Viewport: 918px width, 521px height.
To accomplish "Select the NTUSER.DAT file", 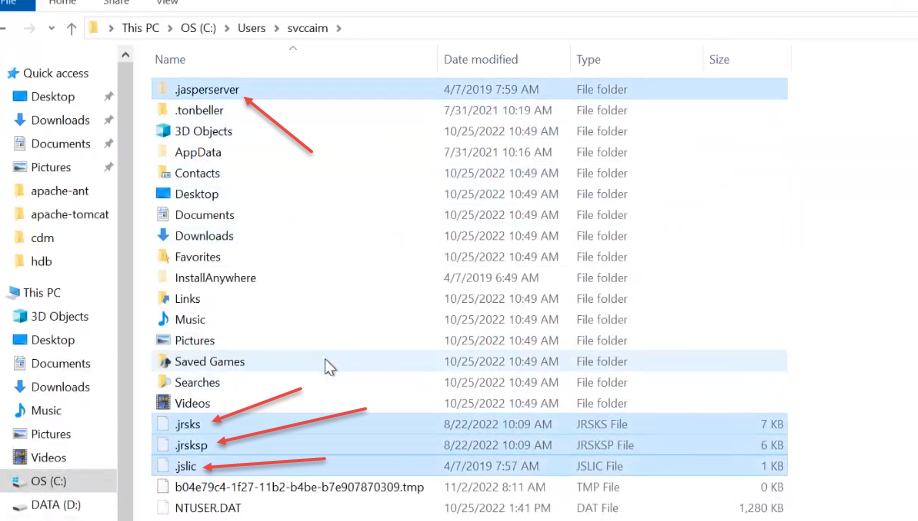I will (x=207, y=508).
